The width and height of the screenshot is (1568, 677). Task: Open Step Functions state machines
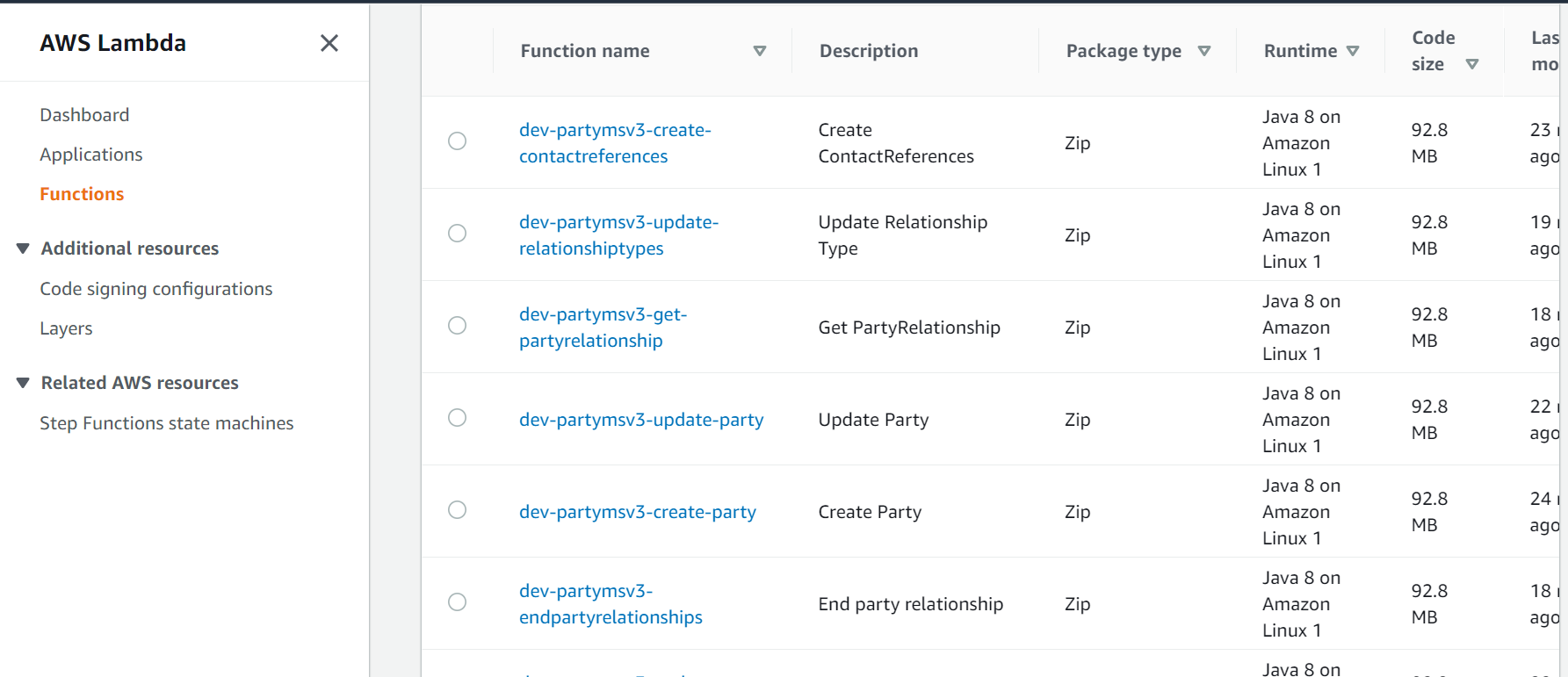point(167,423)
